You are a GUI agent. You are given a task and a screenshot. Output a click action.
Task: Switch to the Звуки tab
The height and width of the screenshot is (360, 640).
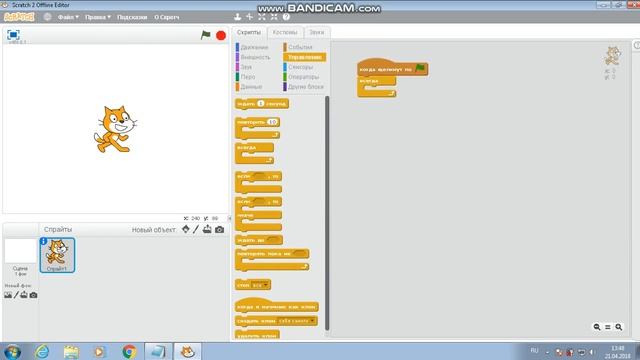pyautogui.click(x=317, y=32)
